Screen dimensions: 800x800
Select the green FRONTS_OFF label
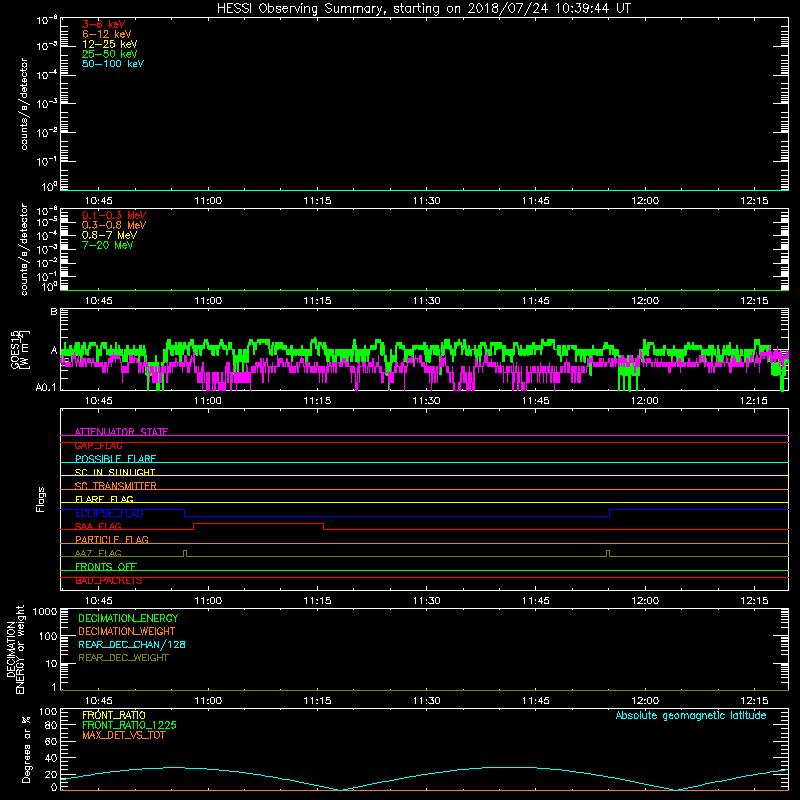[x=106, y=567]
